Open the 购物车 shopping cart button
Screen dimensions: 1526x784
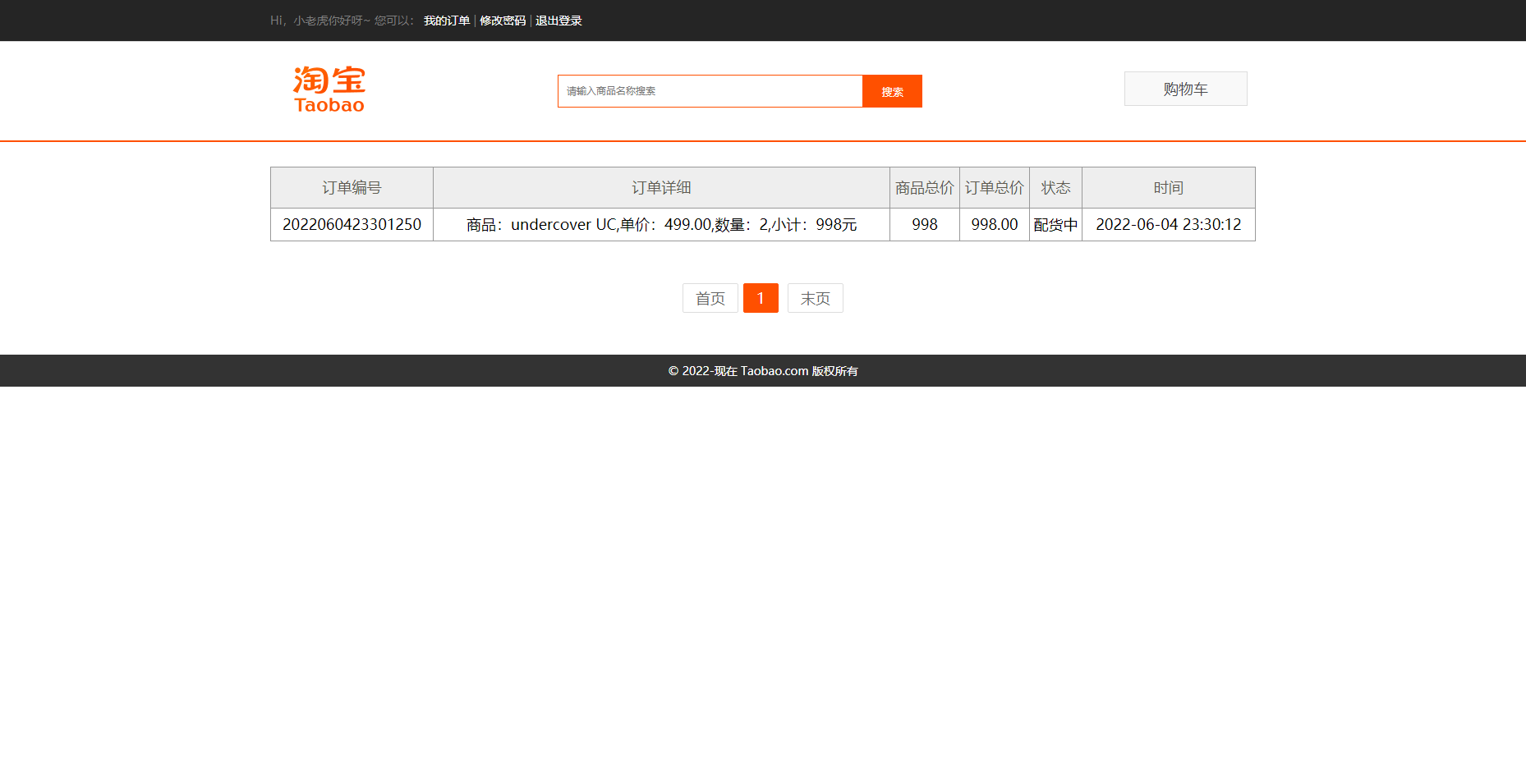[x=1185, y=89]
